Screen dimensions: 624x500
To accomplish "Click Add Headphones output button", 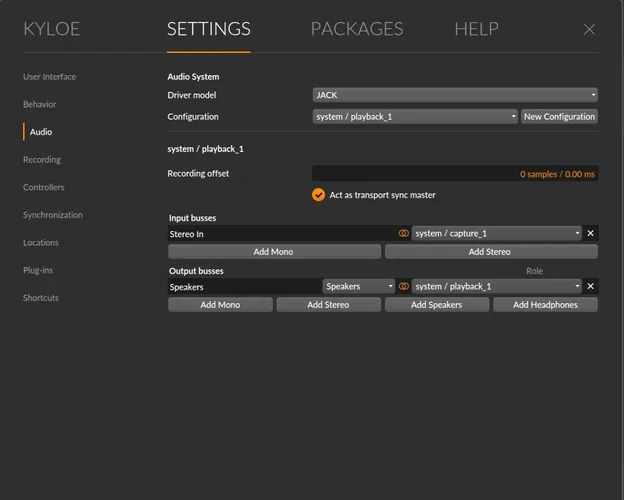I will [545, 305].
